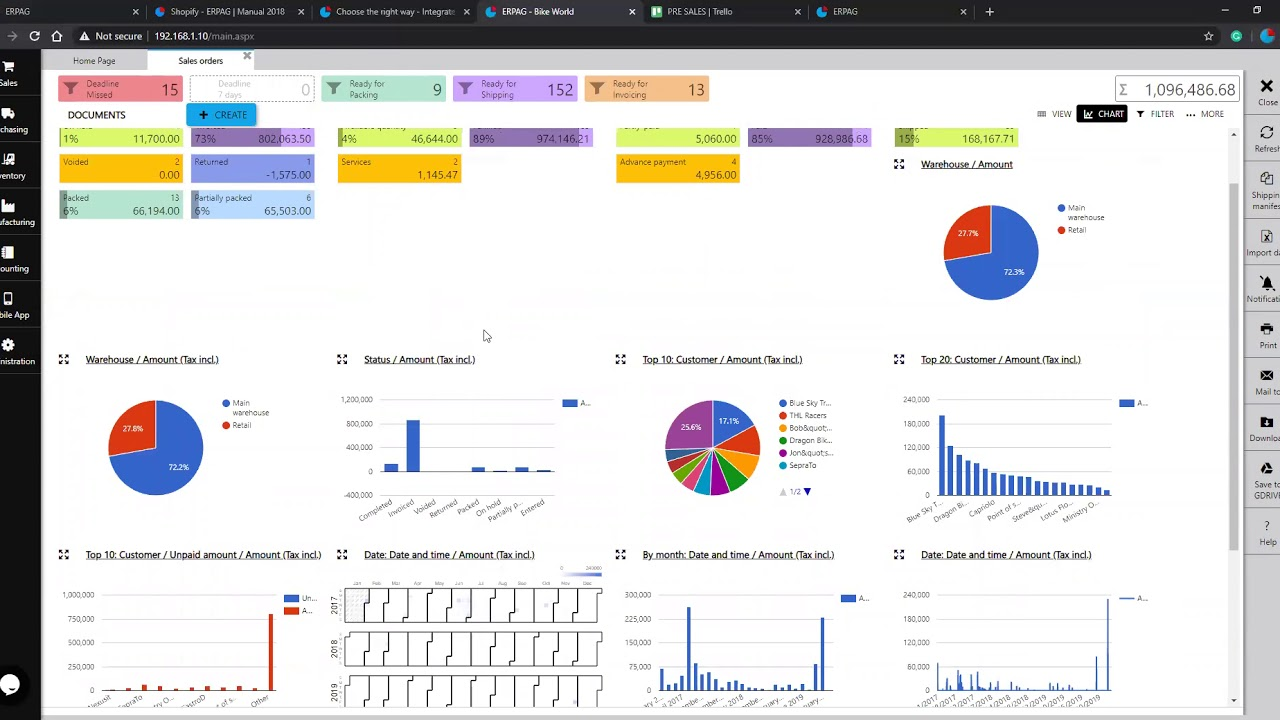
Task: Maximize the Top 20: Customer / Amount chart
Action: pyautogui.click(x=899, y=359)
